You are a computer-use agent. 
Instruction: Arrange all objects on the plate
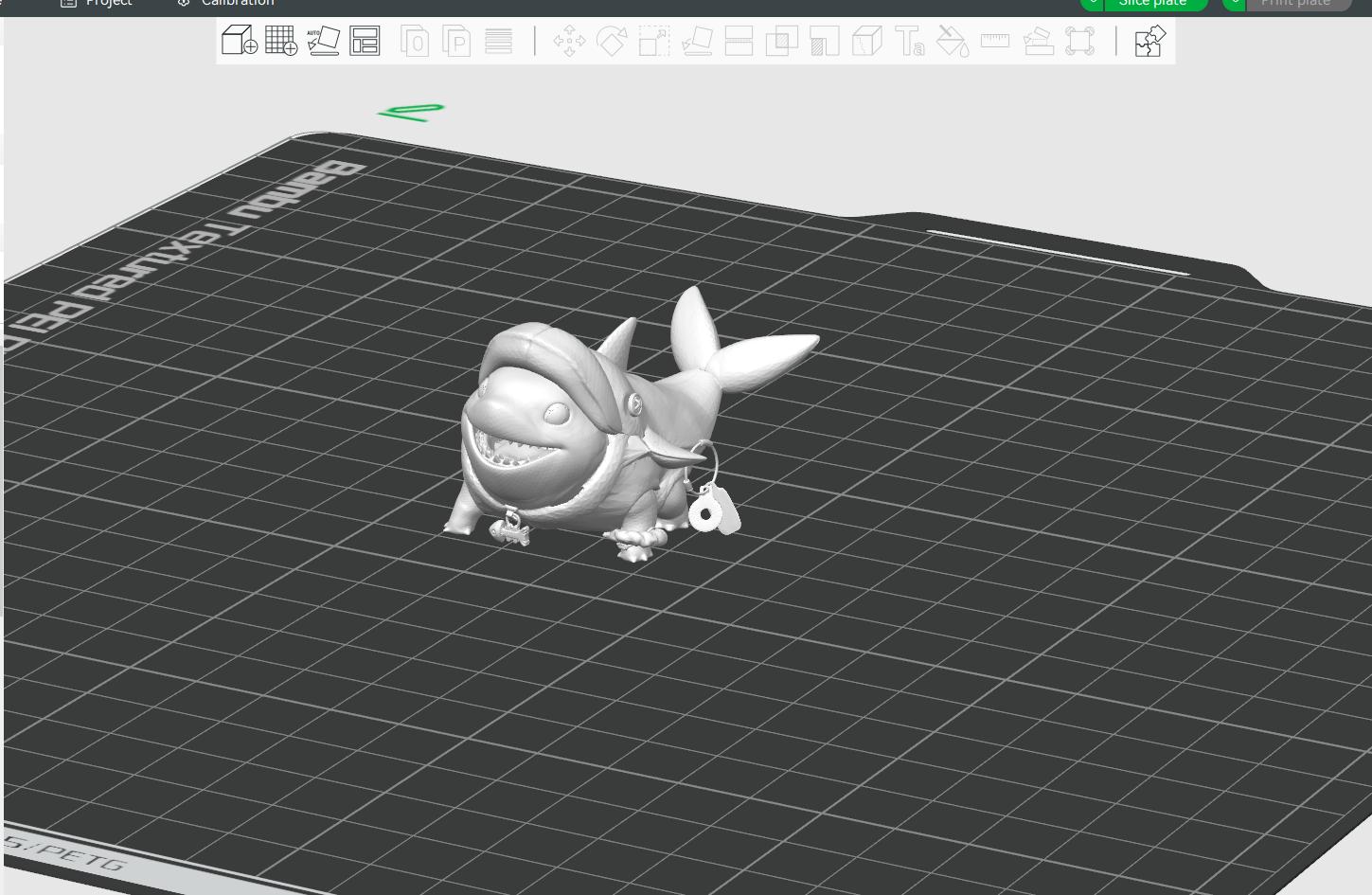365,41
